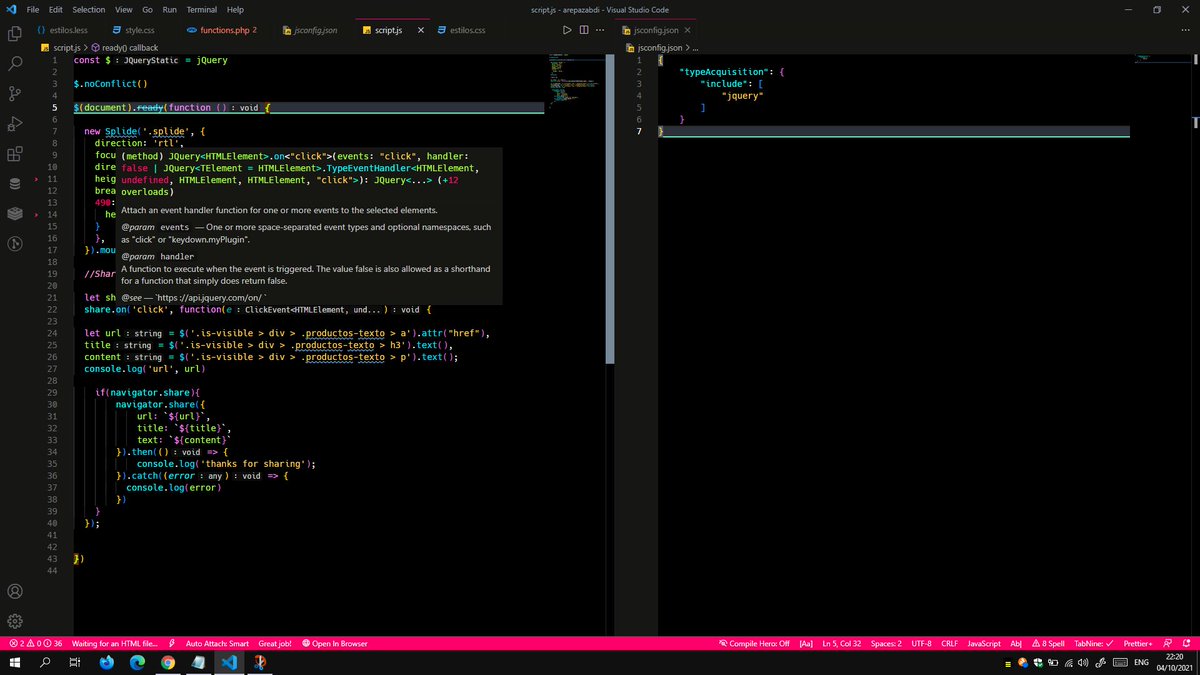1200x675 pixels.
Task: Open the Terminal menu
Action: (203, 10)
